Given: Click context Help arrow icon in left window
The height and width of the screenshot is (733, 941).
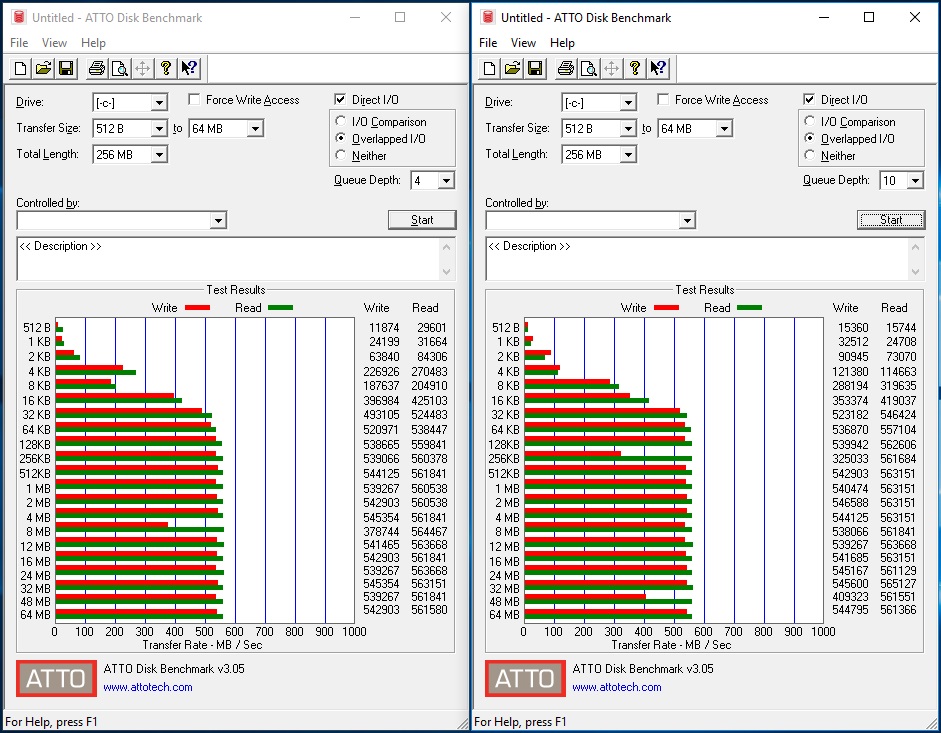Looking at the screenshot, I should point(189,68).
